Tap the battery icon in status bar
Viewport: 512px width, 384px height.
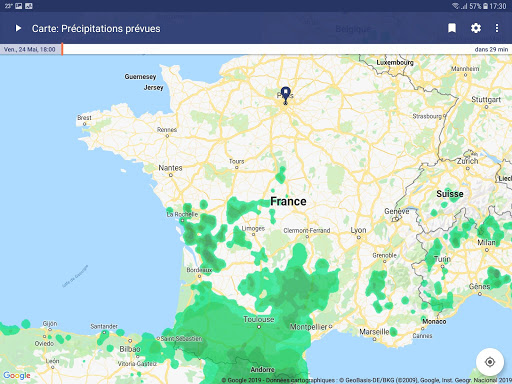[485, 6]
